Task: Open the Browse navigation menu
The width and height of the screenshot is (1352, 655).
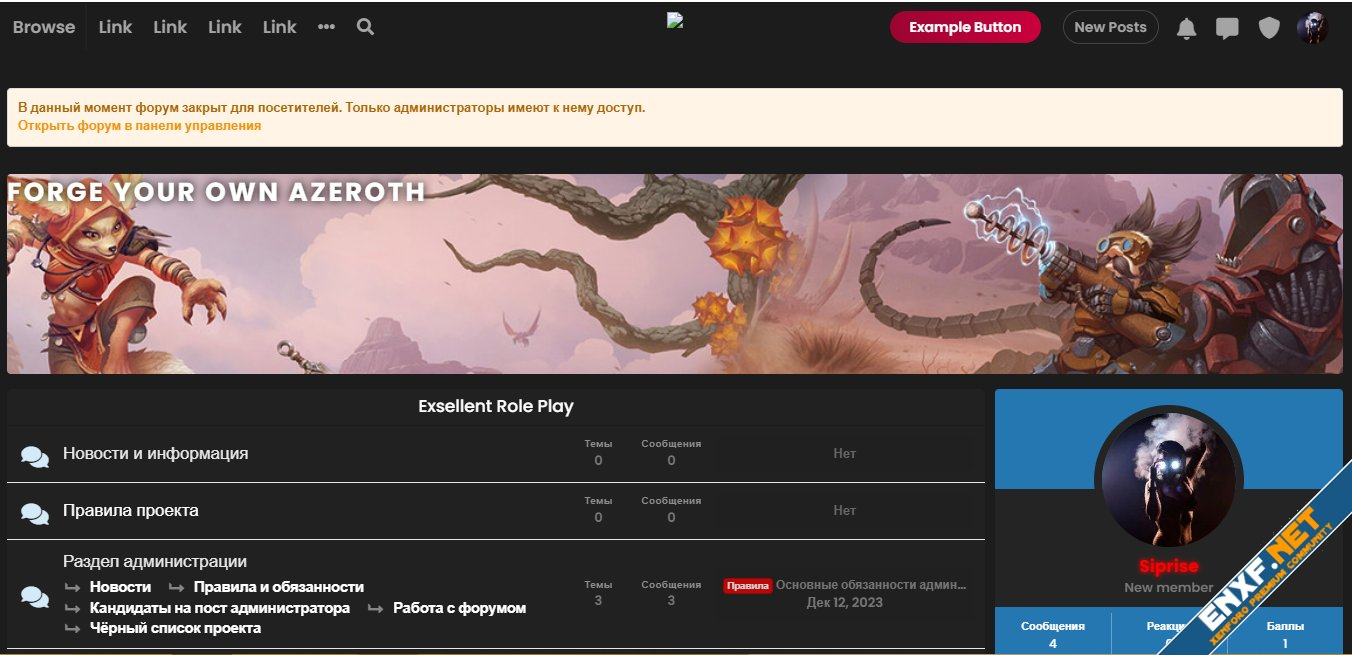Action: click(x=44, y=27)
